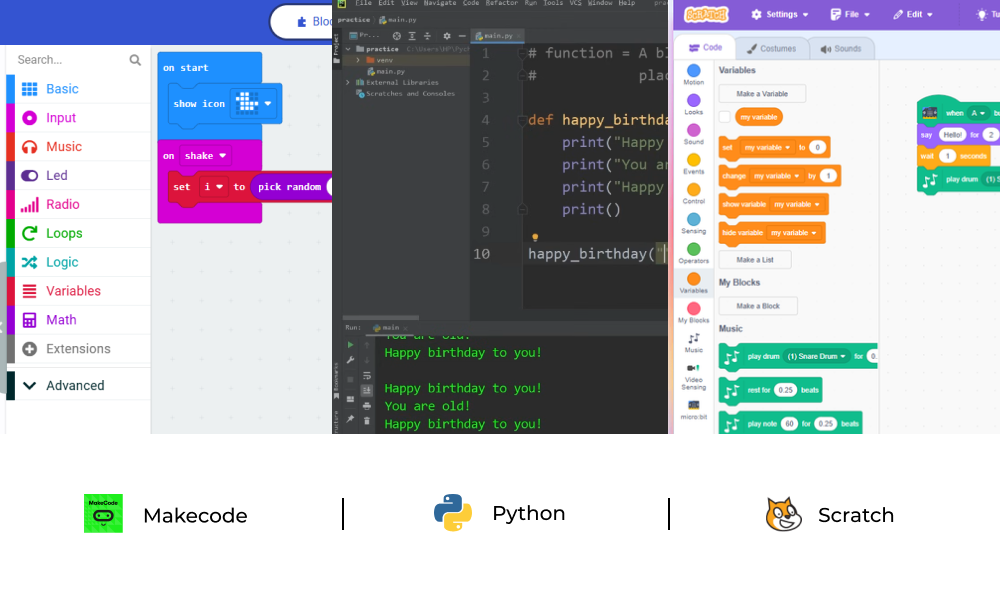Click the Run play icon in PyCharm
The width and height of the screenshot is (1000, 600).
[351, 344]
